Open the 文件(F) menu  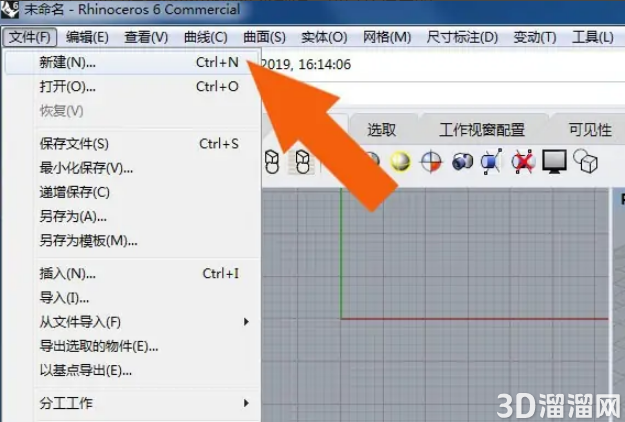(30, 37)
